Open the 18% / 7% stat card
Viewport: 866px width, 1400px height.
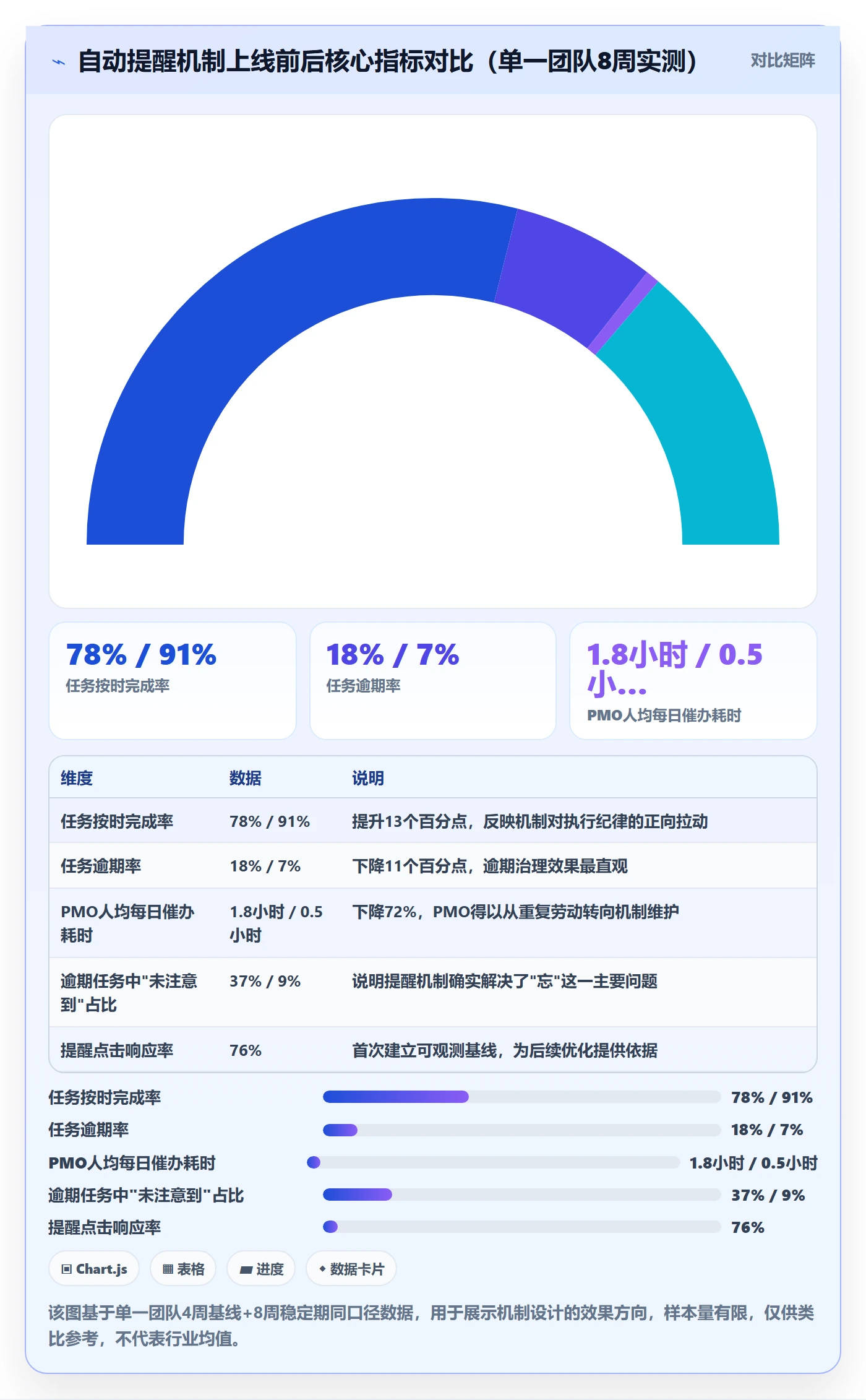point(433,680)
